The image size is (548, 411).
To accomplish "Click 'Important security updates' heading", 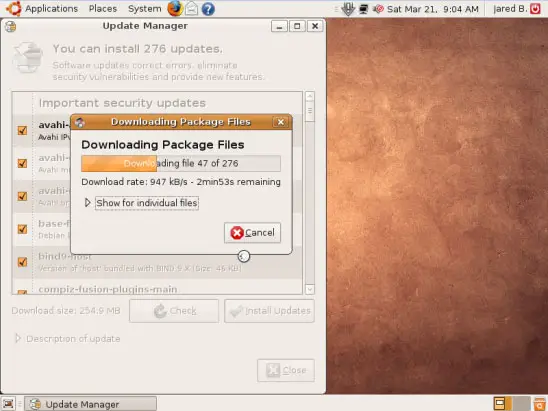I will (x=122, y=103).
